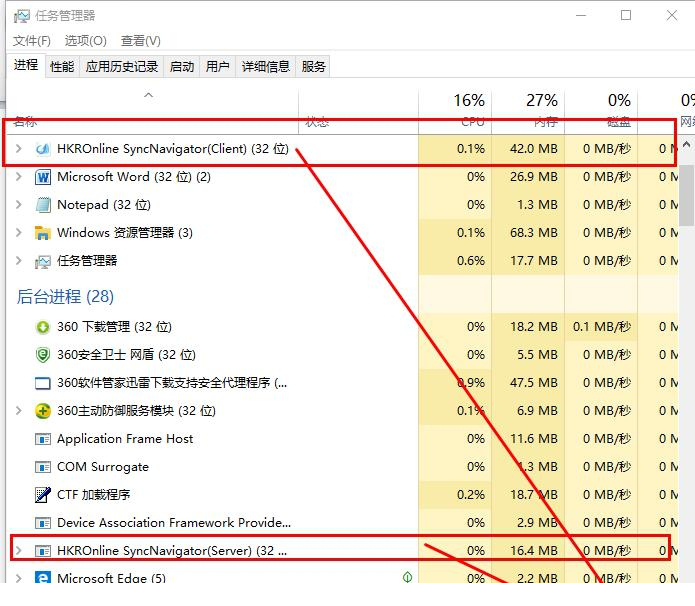
Task: Expand the Microsoft Edge process group
Action: tap(19, 578)
